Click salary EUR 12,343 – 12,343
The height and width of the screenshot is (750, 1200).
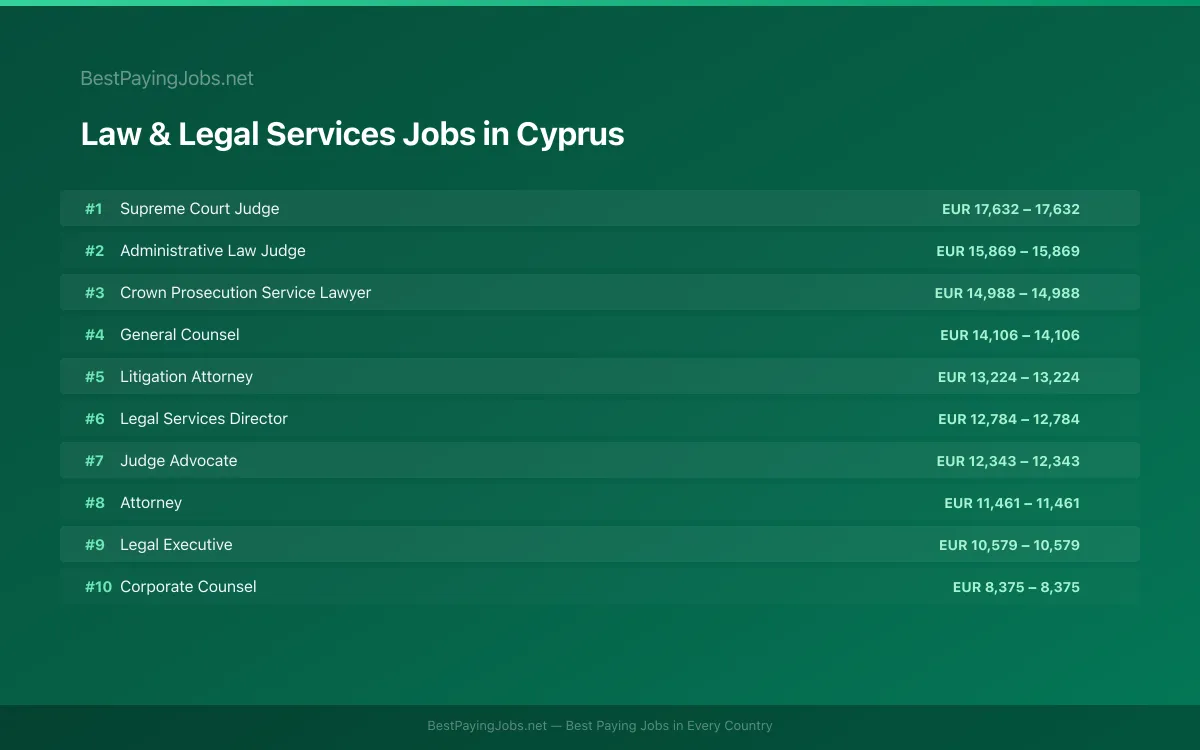click(1008, 461)
